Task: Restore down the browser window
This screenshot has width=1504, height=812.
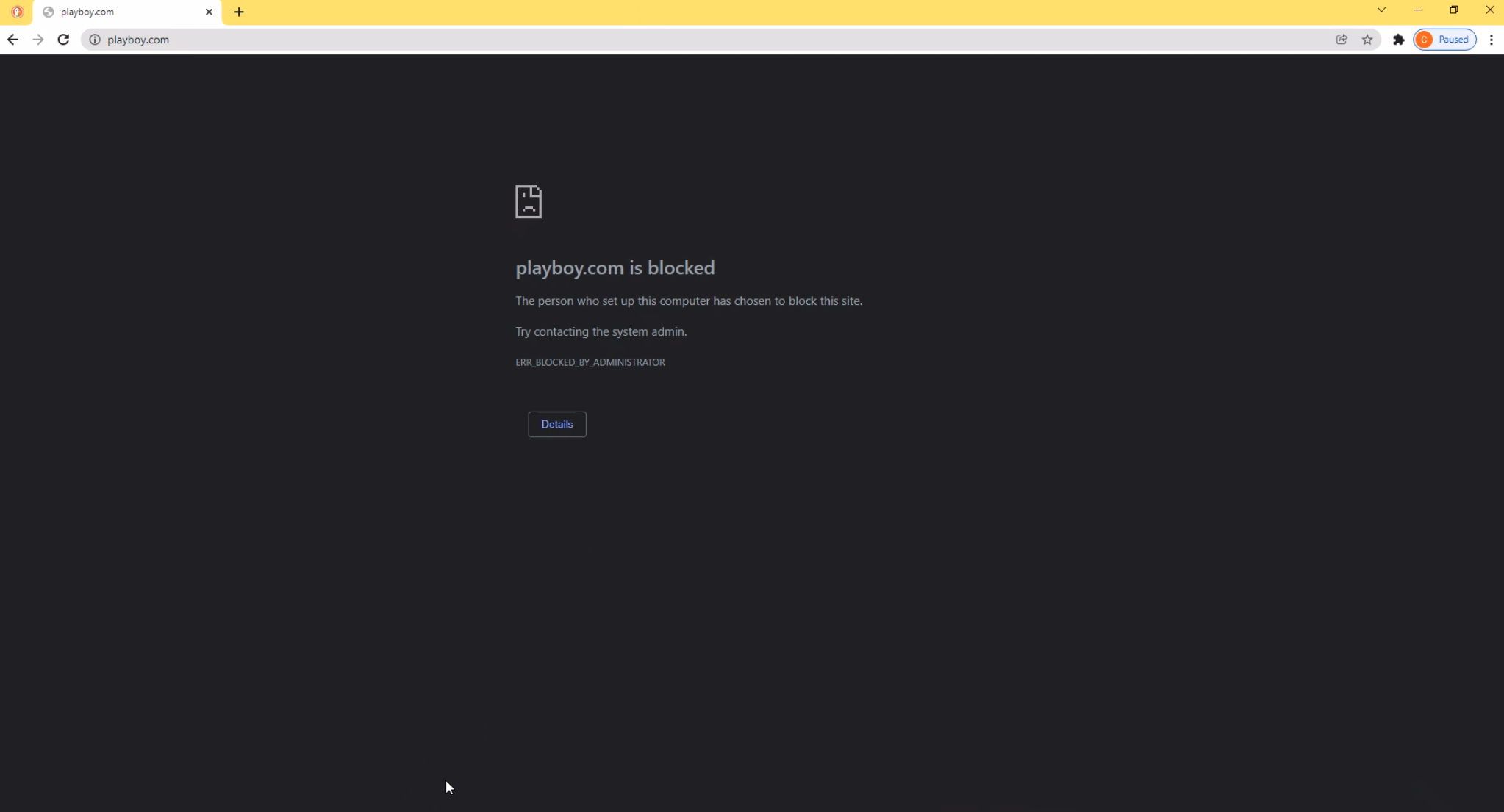Action: (1453, 10)
